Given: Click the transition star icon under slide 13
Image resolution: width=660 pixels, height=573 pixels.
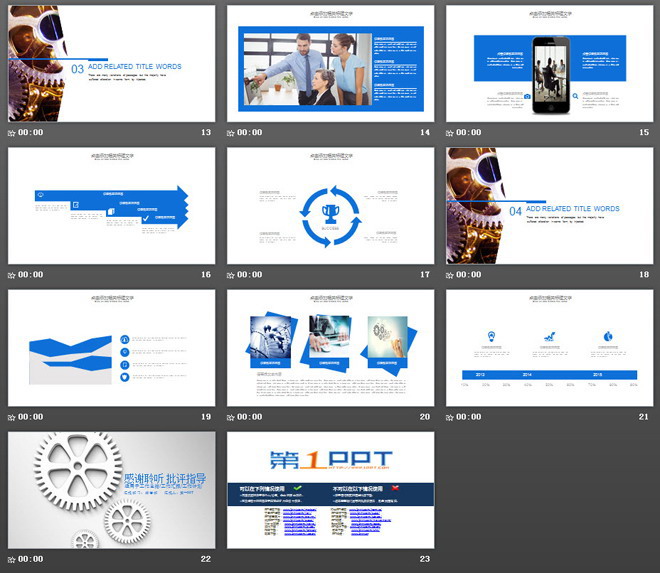Looking at the screenshot, I should (x=12, y=133).
